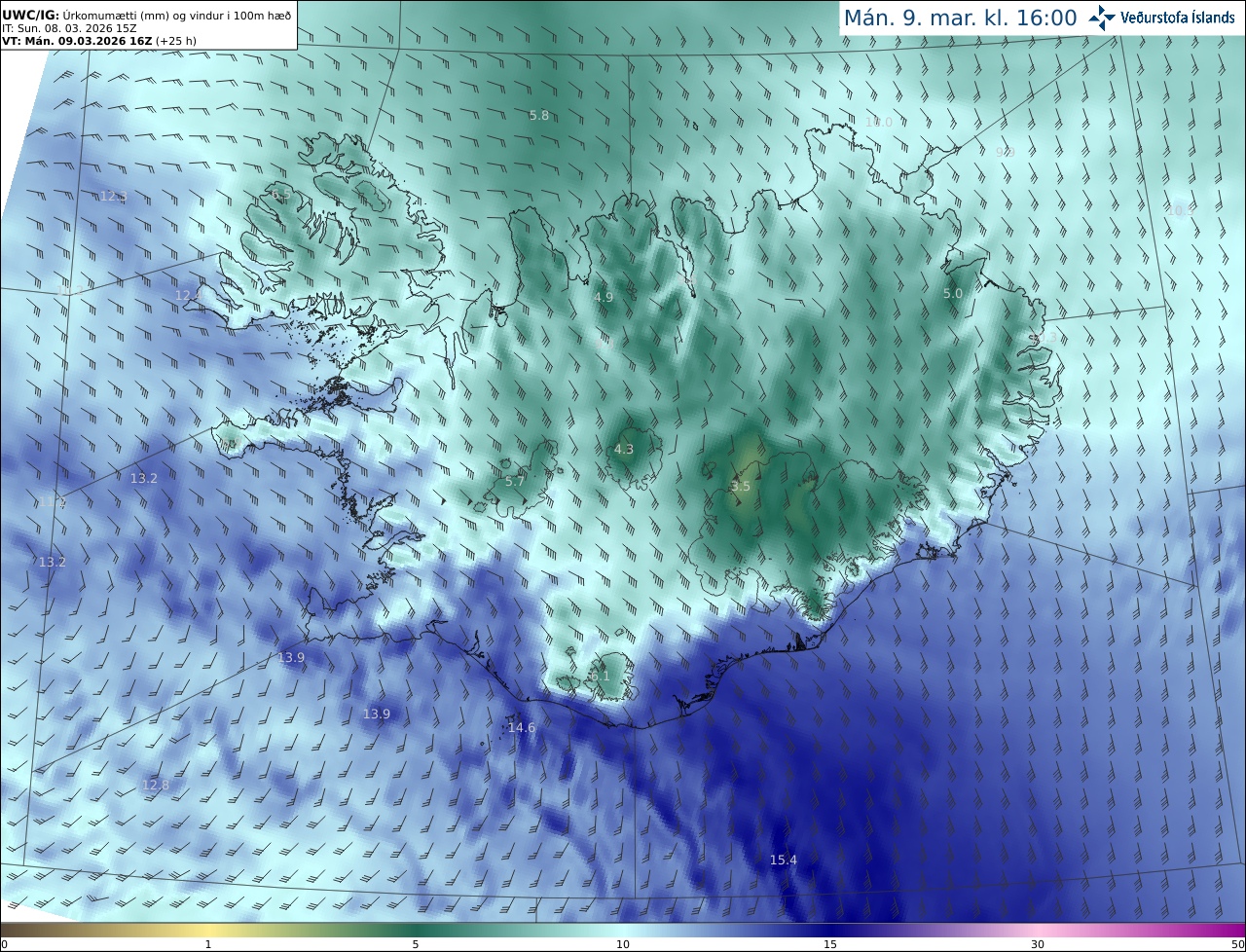Click the 'IT: Sun. 08. 03. 2026 15Z' line

70,28
